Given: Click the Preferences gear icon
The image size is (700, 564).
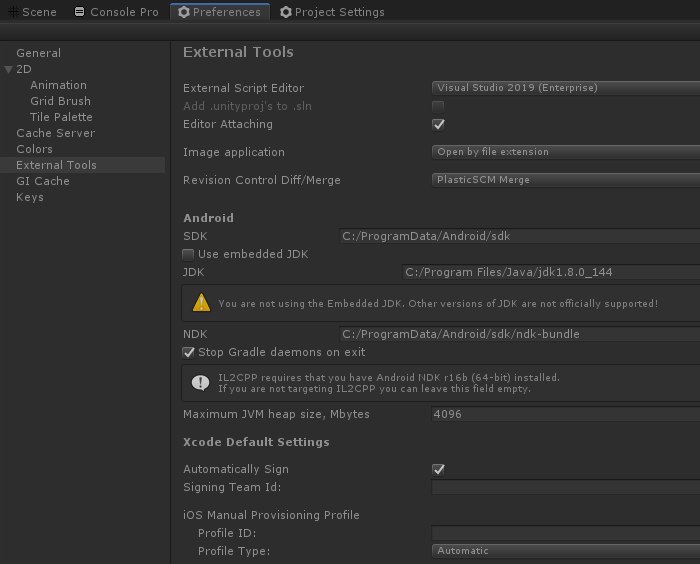Looking at the screenshot, I should point(183,12).
